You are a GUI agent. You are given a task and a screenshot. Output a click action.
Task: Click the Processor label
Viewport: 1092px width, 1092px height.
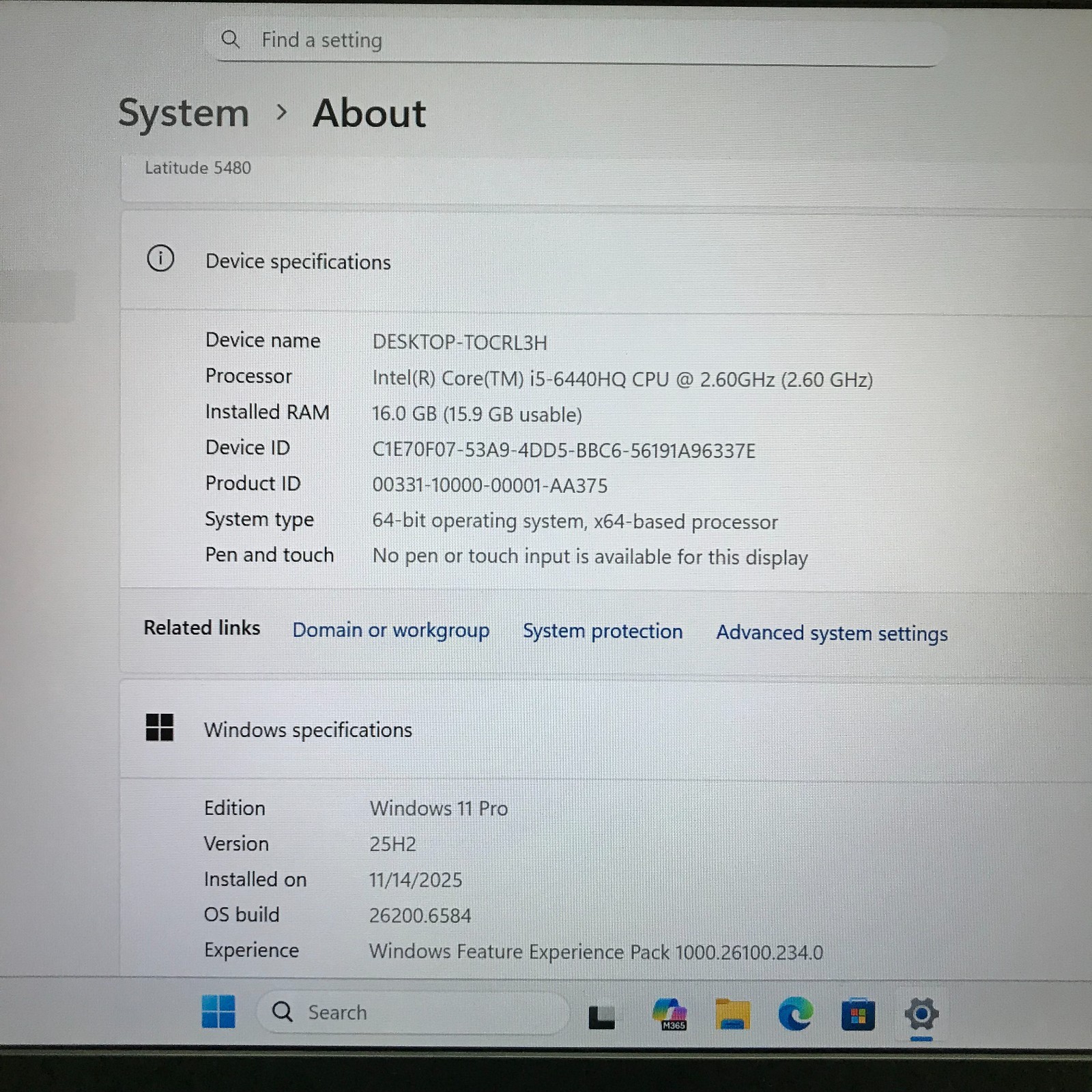click(248, 376)
